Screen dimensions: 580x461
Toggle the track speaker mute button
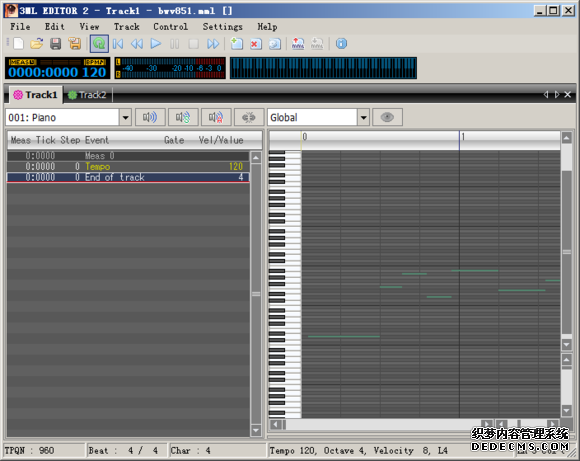(150, 117)
